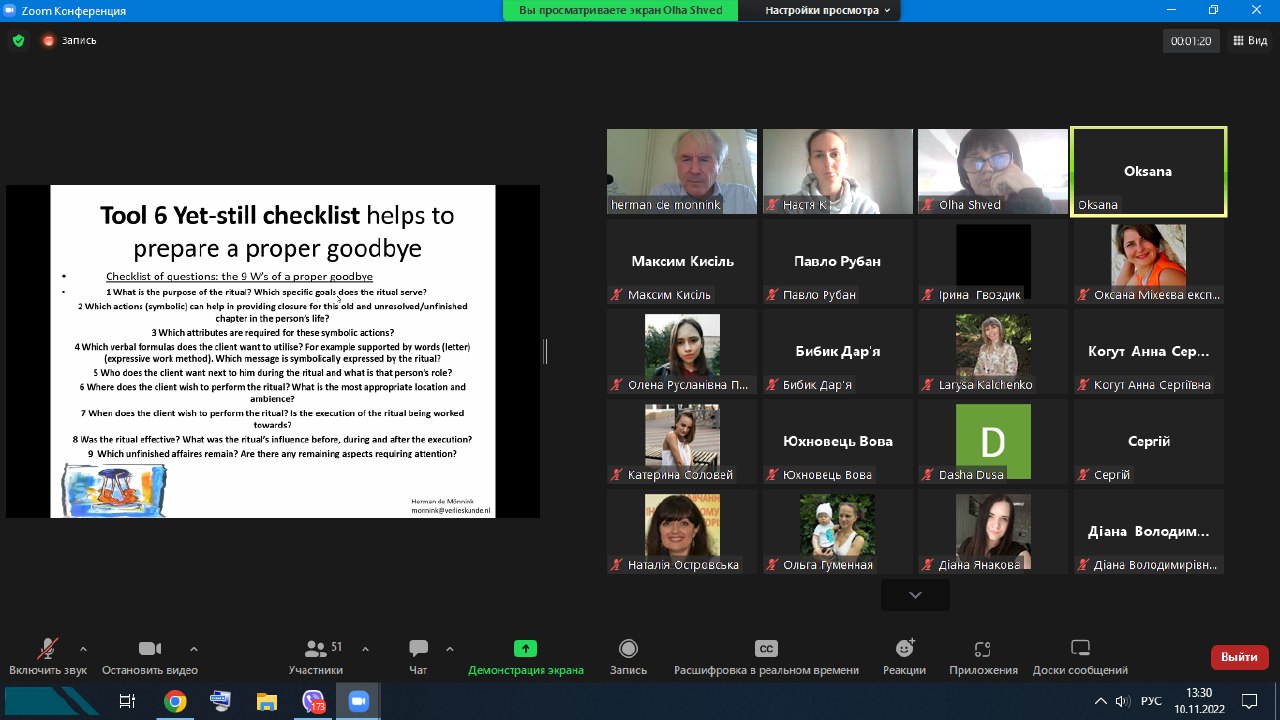This screenshot has height=720, width=1280.
Task: Open the View layout menu
Action: click(x=1250, y=41)
